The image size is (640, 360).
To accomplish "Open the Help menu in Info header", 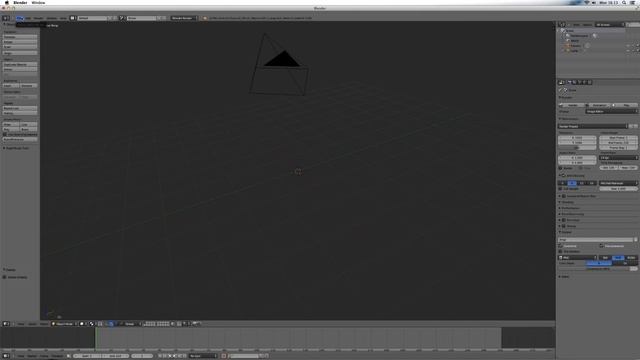I will tap(63, 18).
